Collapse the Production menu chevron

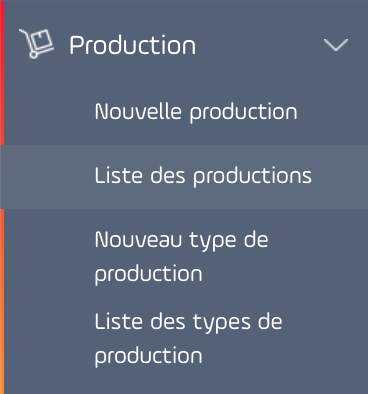coord(336,45)
